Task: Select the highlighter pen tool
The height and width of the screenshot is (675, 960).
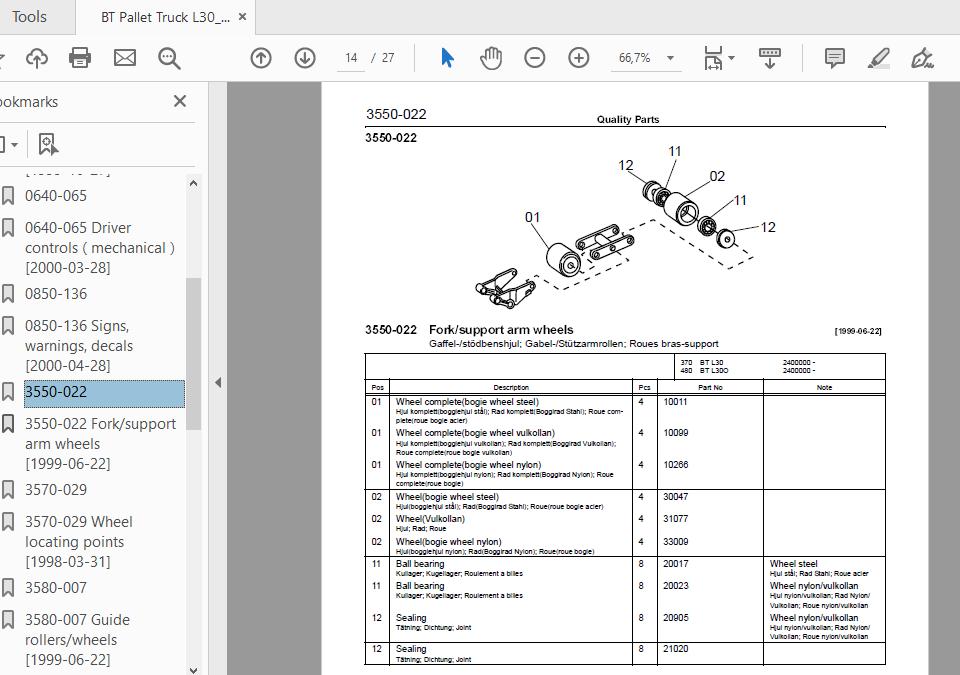Action: coord(879,58)
